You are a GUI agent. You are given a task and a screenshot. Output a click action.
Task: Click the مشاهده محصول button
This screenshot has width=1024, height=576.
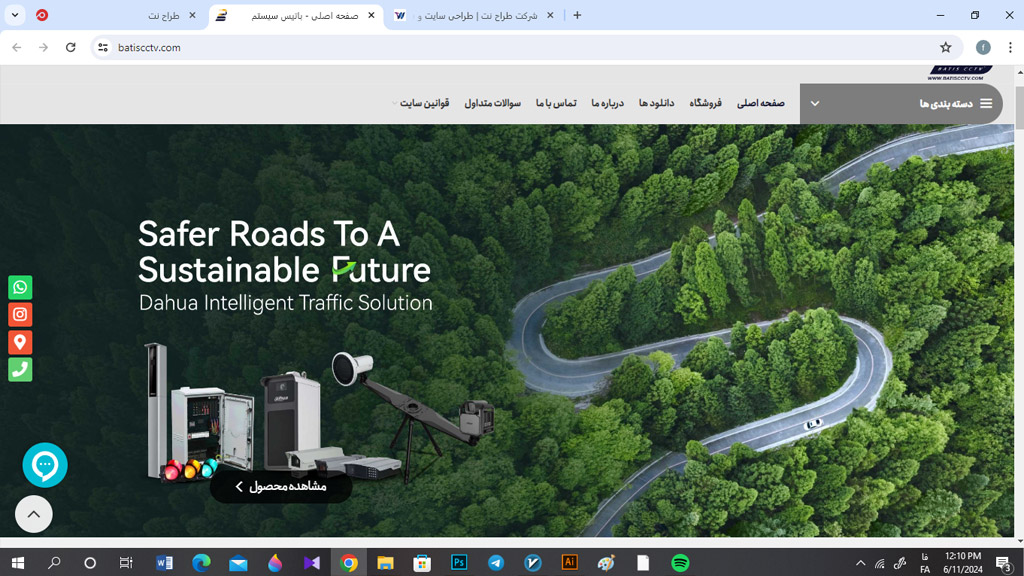point(281,487)
